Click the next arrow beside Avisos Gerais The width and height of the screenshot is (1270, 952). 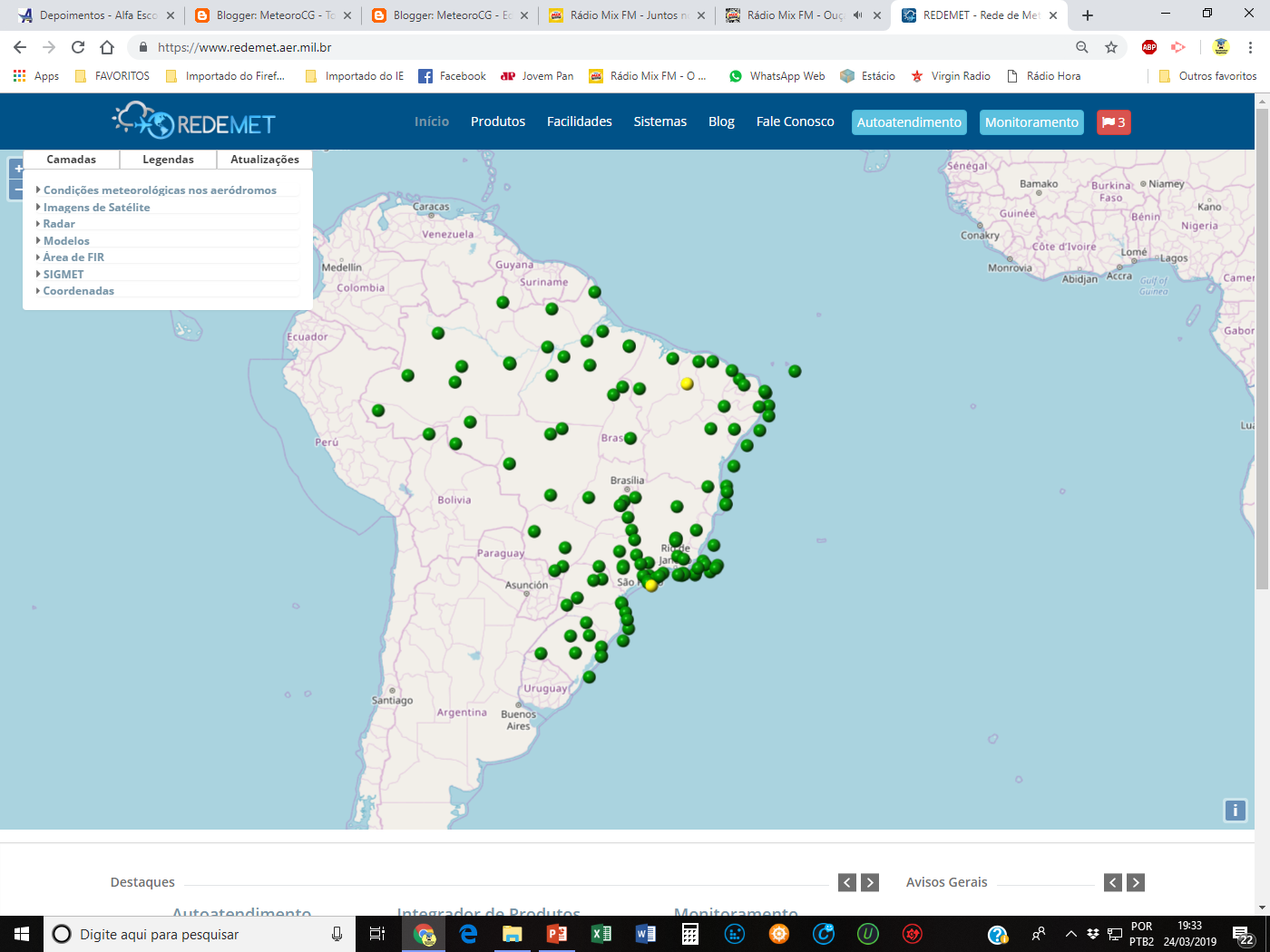[1136, 881]
